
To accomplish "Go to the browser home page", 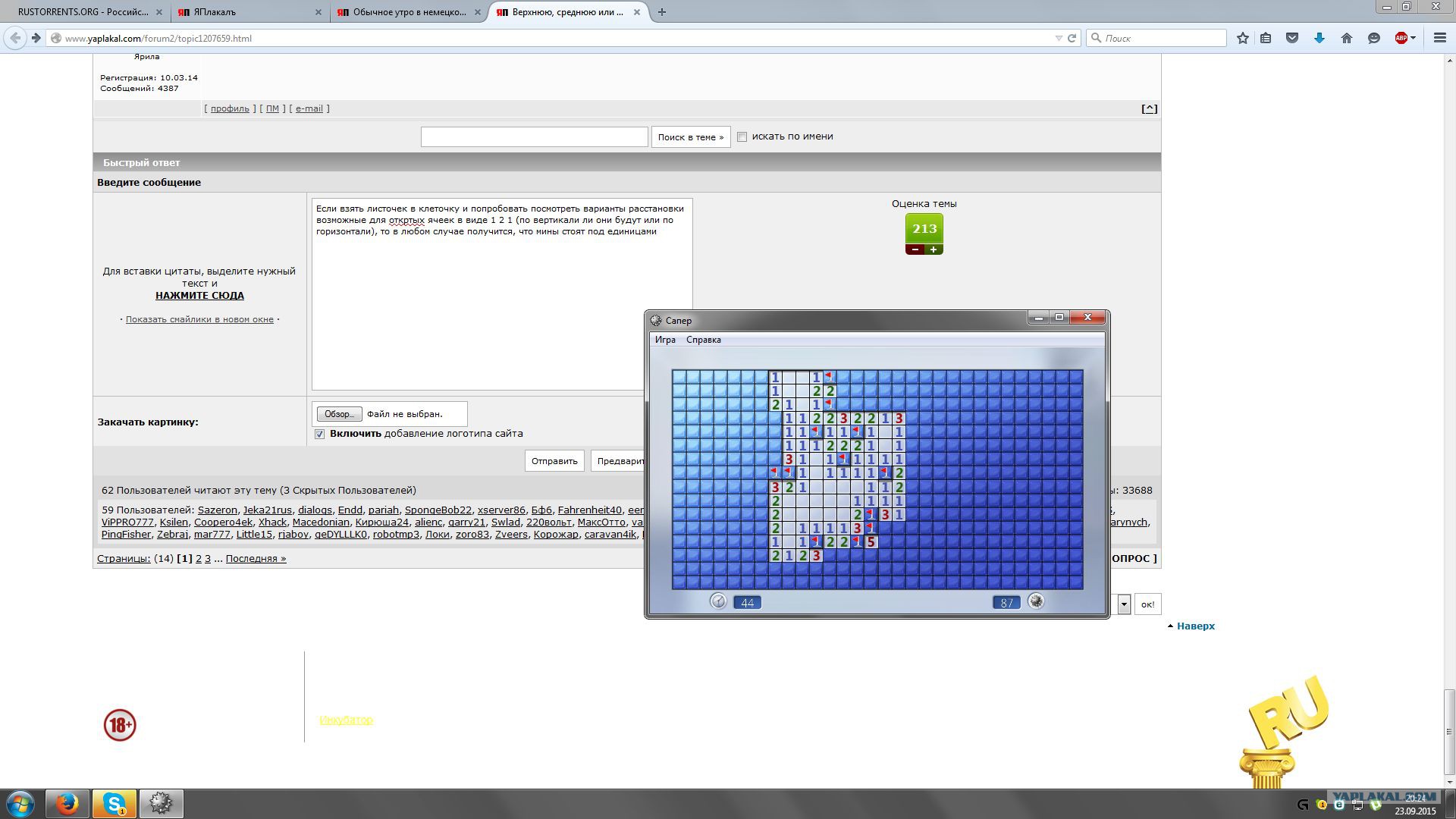I will coord(1347,38).
